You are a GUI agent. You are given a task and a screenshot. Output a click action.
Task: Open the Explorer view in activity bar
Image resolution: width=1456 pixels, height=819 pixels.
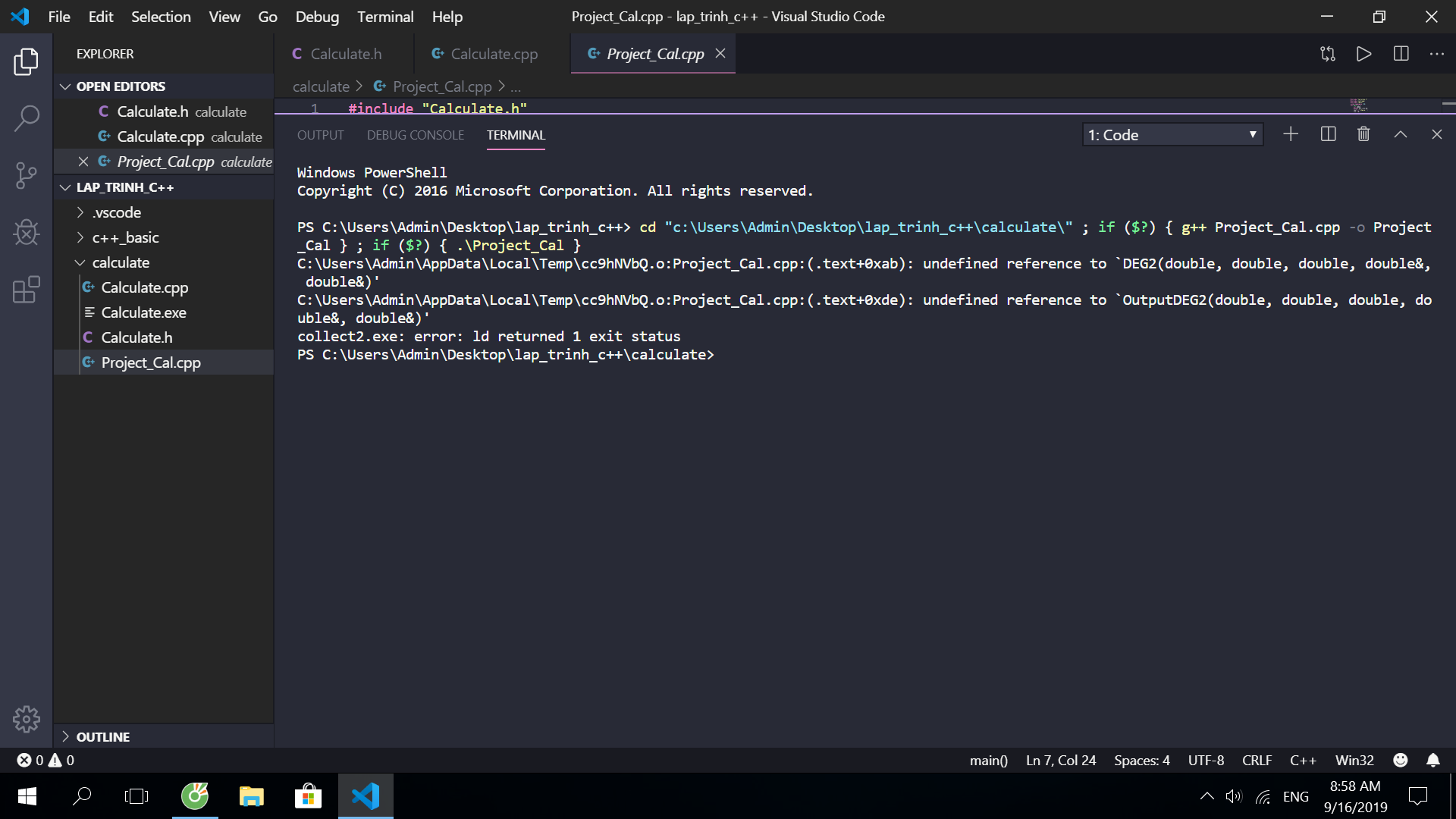tap(27, 61)
